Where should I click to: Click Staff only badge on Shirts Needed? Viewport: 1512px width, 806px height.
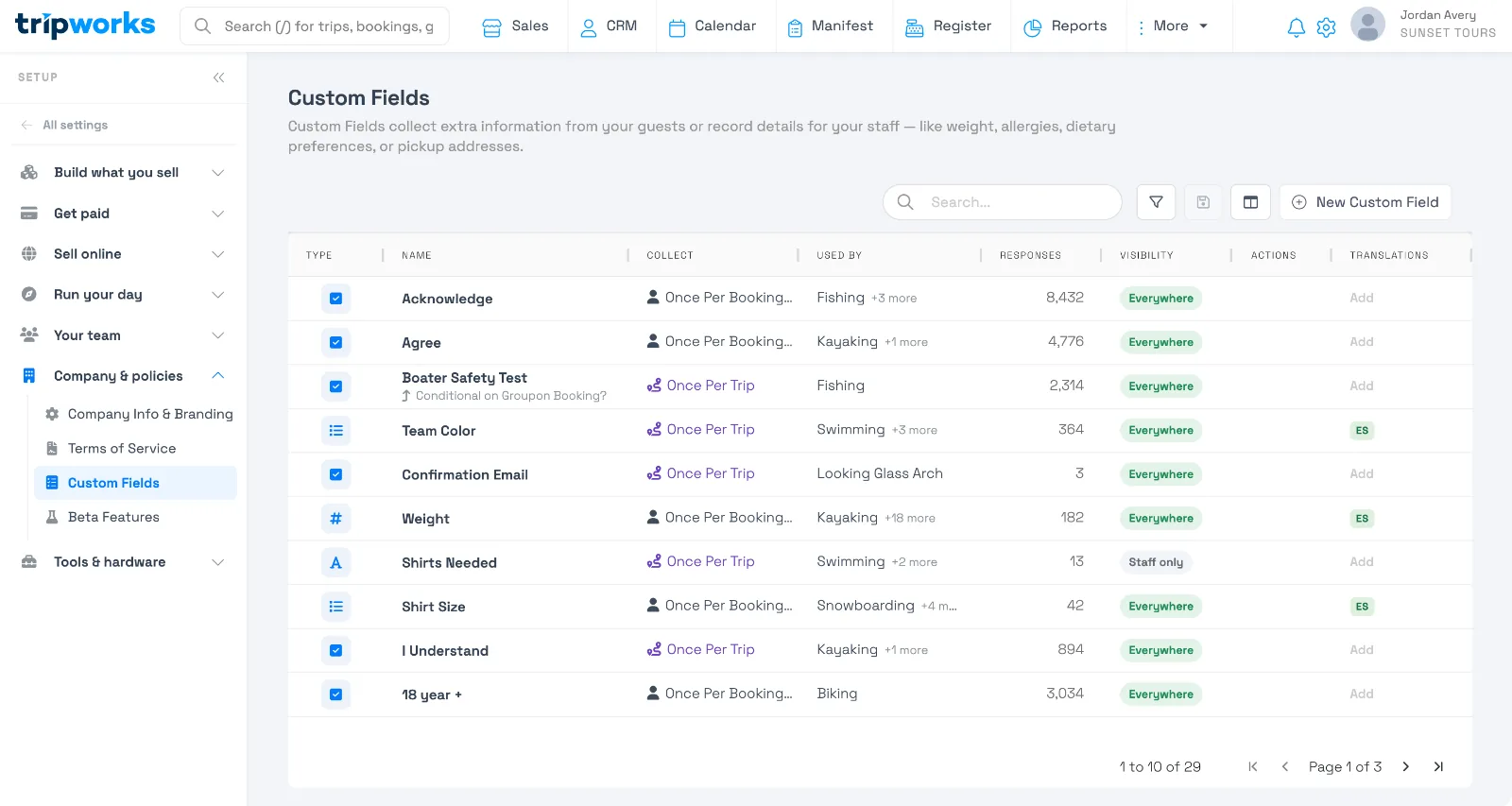(1156, 563)
